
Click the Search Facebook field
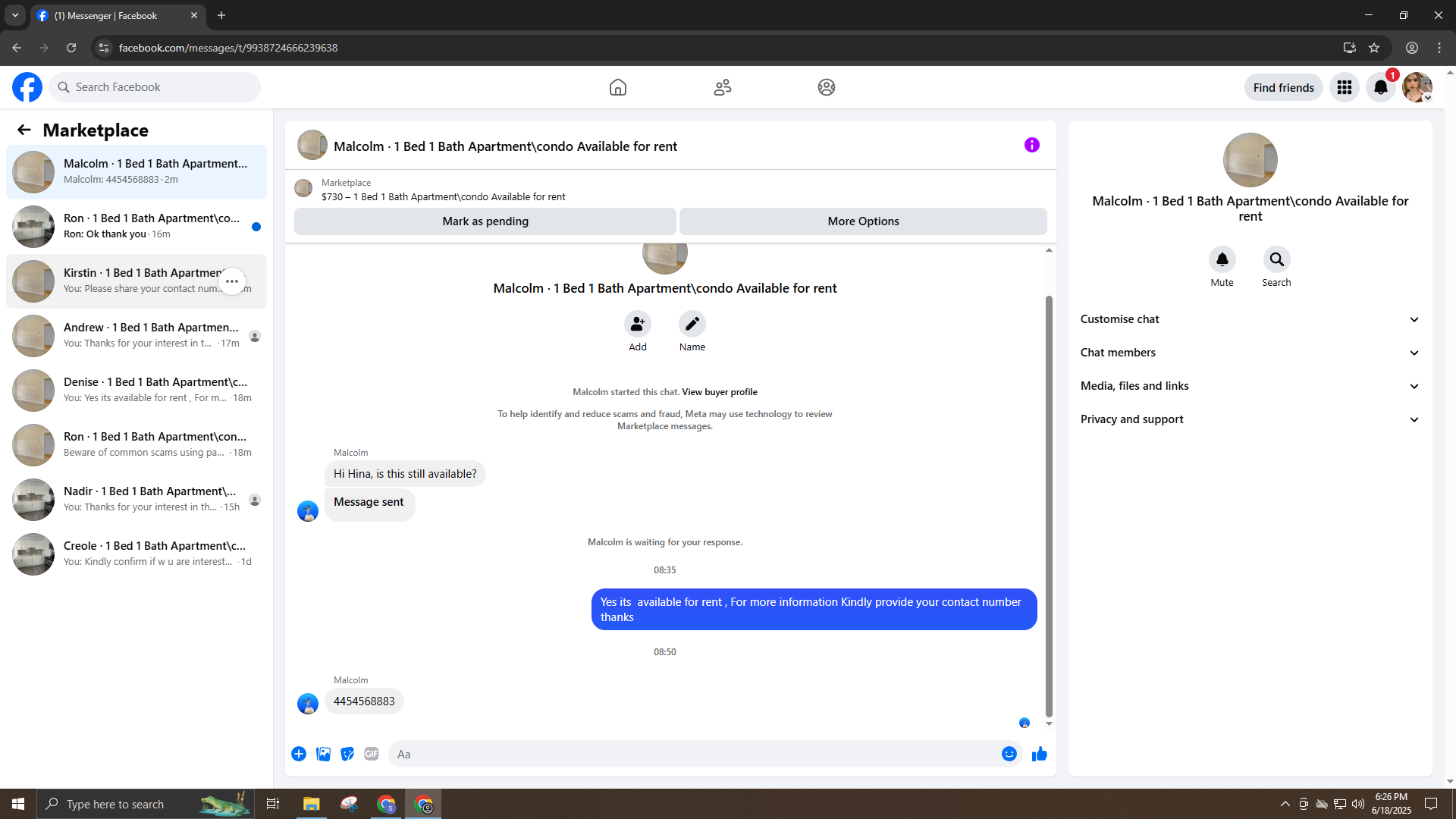(x=155, y=87)
